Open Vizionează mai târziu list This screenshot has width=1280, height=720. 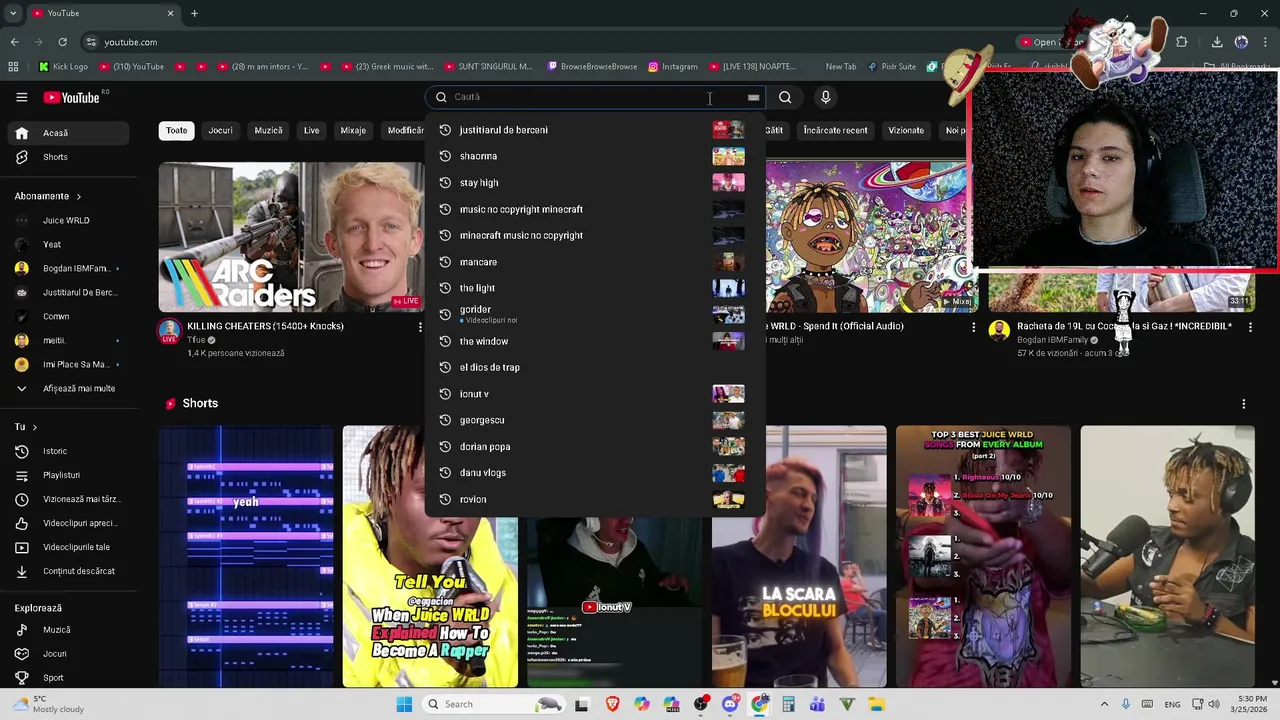point(68,499)
